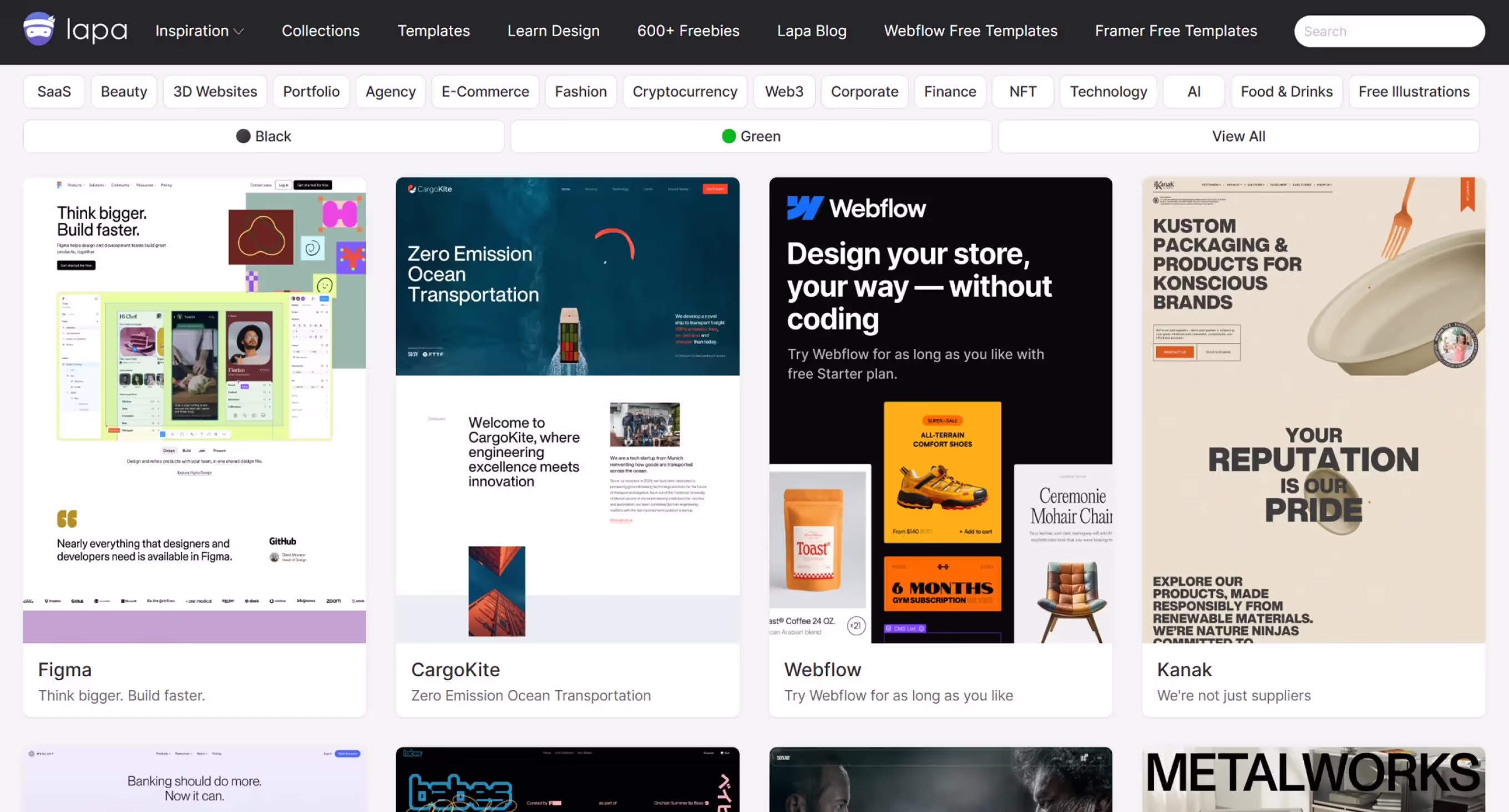Select the 3D Websites category tag
This screenshot has width=1509, height=812.
coord(215,92)
